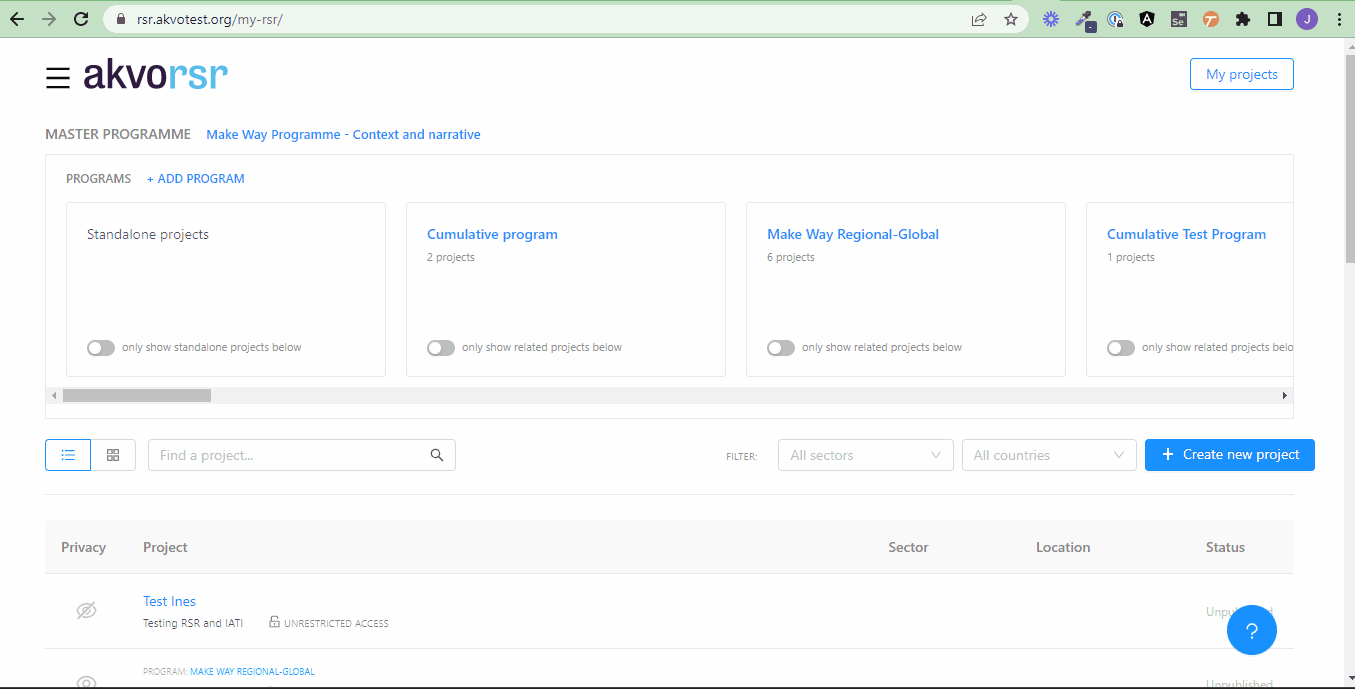Toggle related projects for Cumulative program
Screen dimensions: 1355x689
pyautogui.click(x=441, y=348)
